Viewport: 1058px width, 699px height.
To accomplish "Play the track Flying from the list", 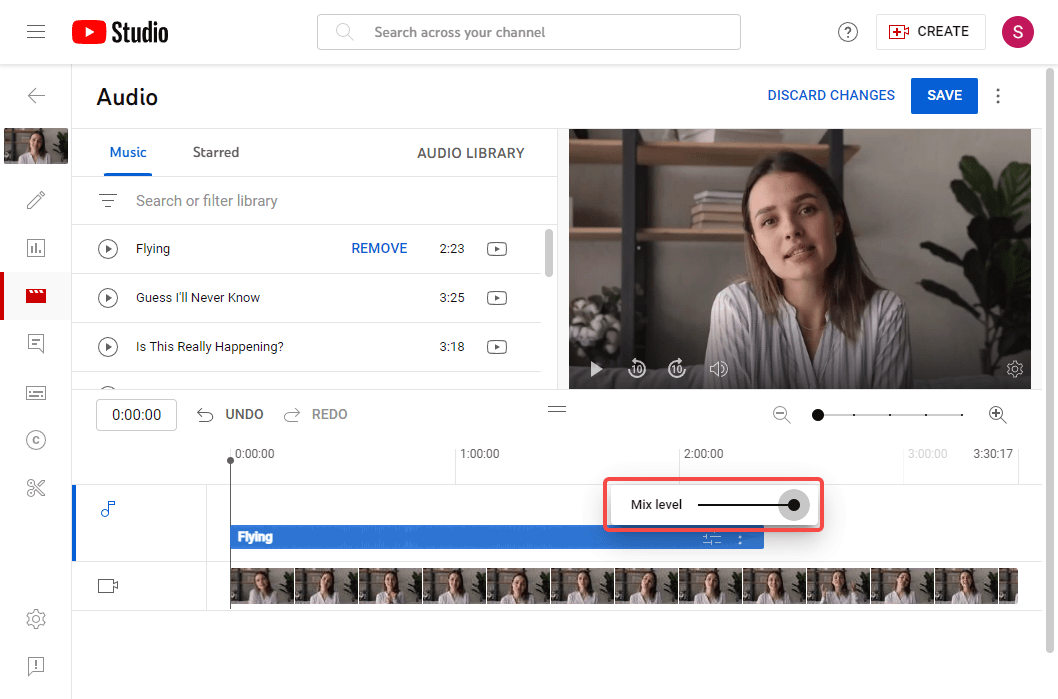I will pyautogui.click(x=108, y=248).
